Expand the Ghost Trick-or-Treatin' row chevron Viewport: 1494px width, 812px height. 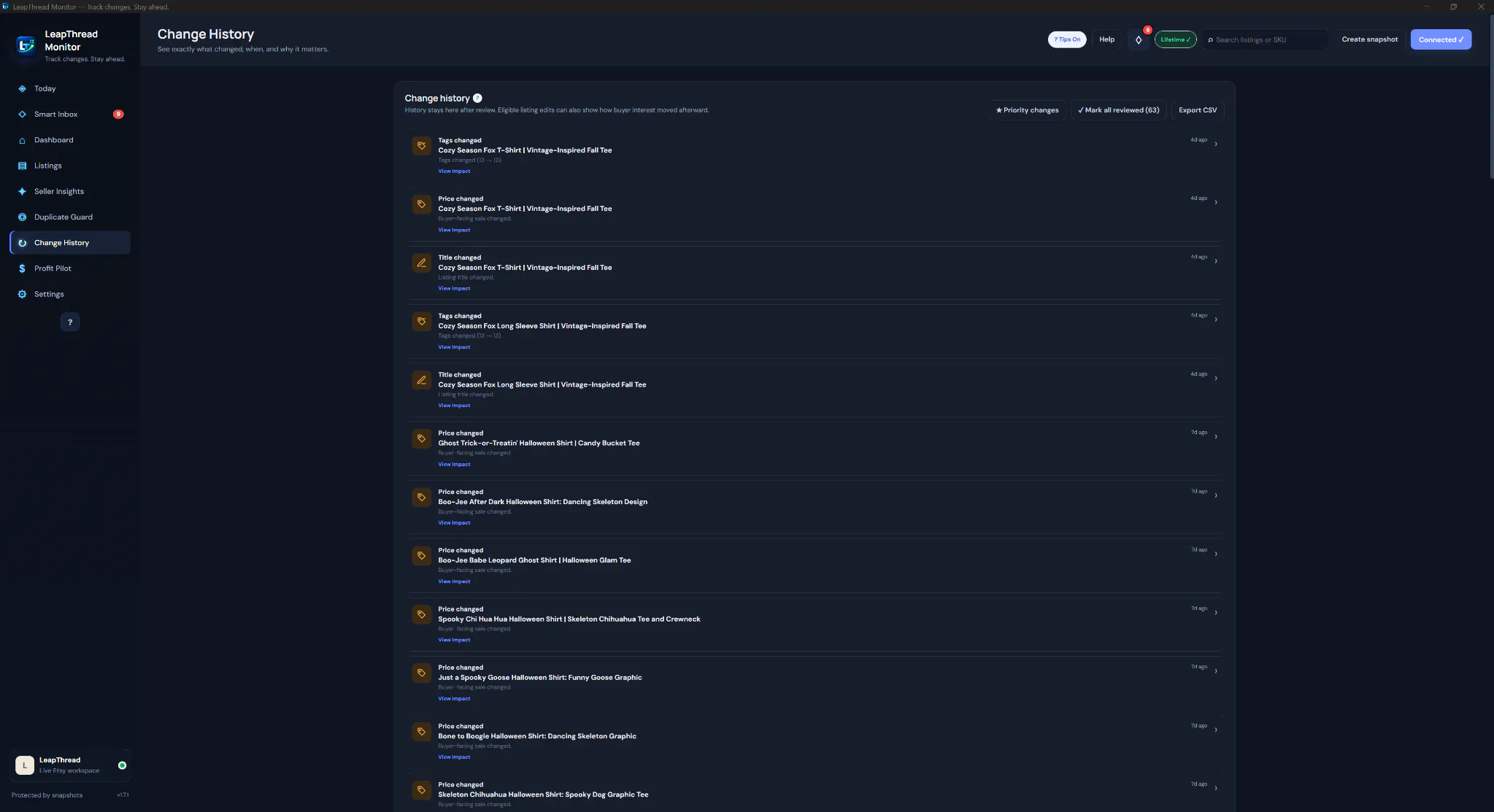tap(1215, 437)
